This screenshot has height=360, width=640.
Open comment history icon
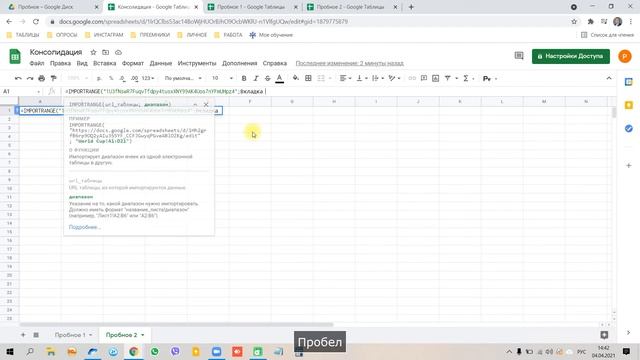[x=519, y=56]
